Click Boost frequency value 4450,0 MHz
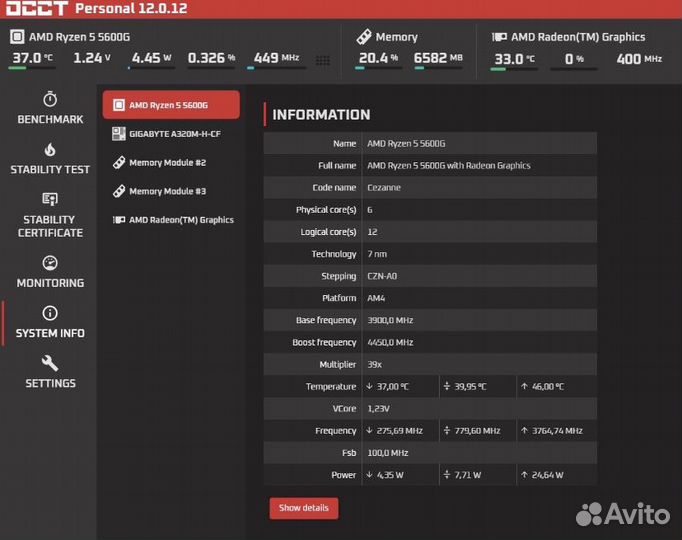Viewport: 682px width, 540px height. pos(390,343)
